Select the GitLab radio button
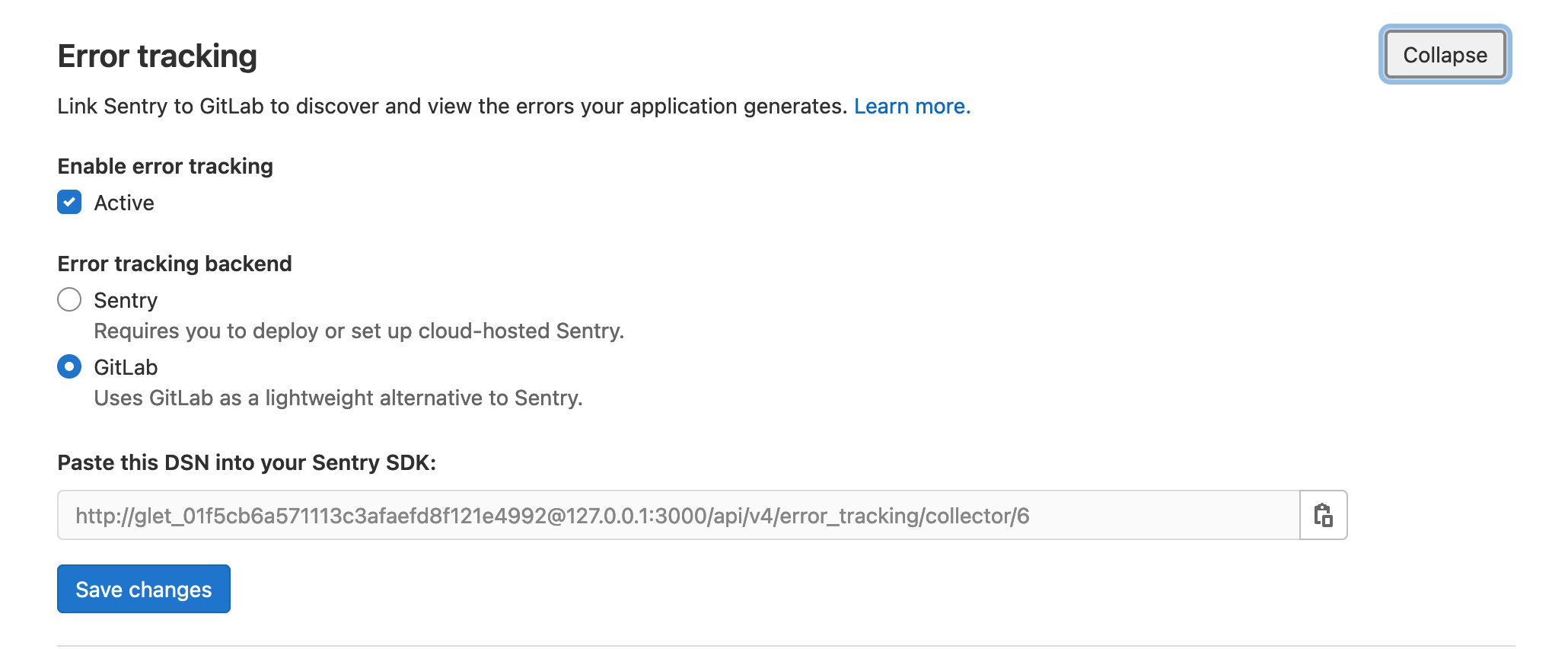 click(x=69, y=367)
